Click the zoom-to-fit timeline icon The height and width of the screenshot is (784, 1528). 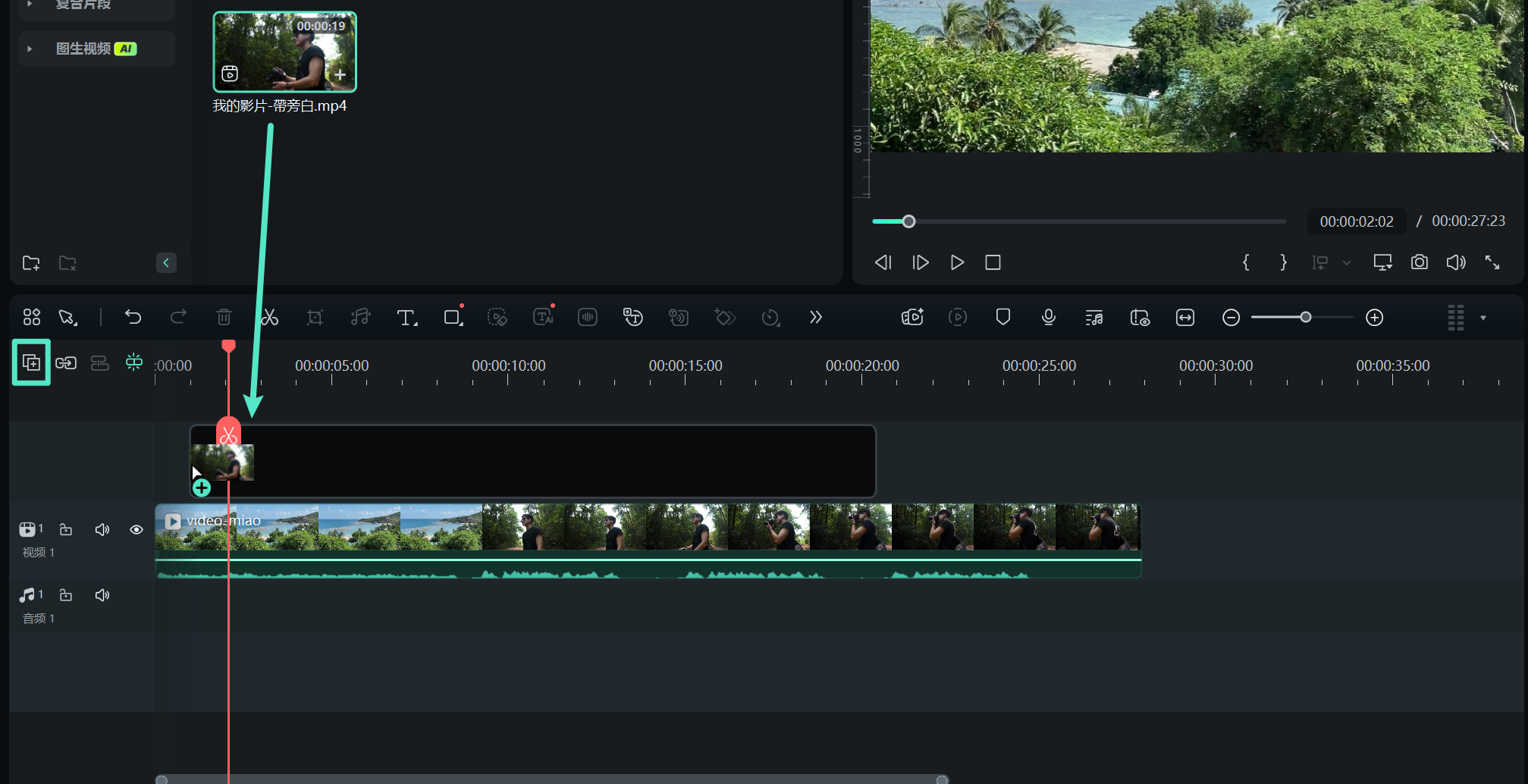click(x=1185, y=317)
